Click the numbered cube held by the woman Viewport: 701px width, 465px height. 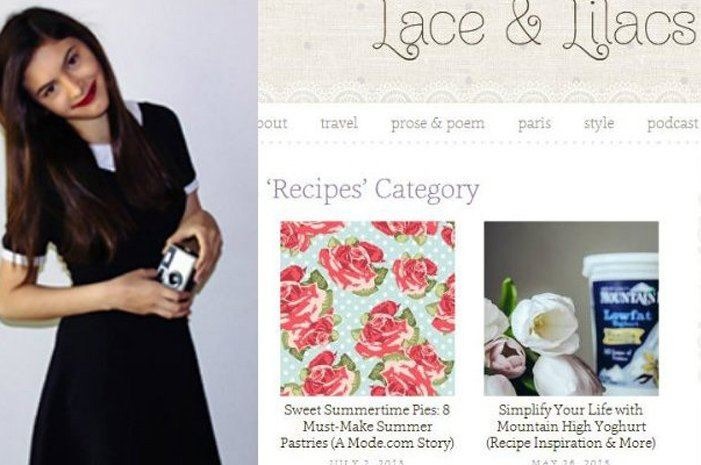[x=177, y=268]
